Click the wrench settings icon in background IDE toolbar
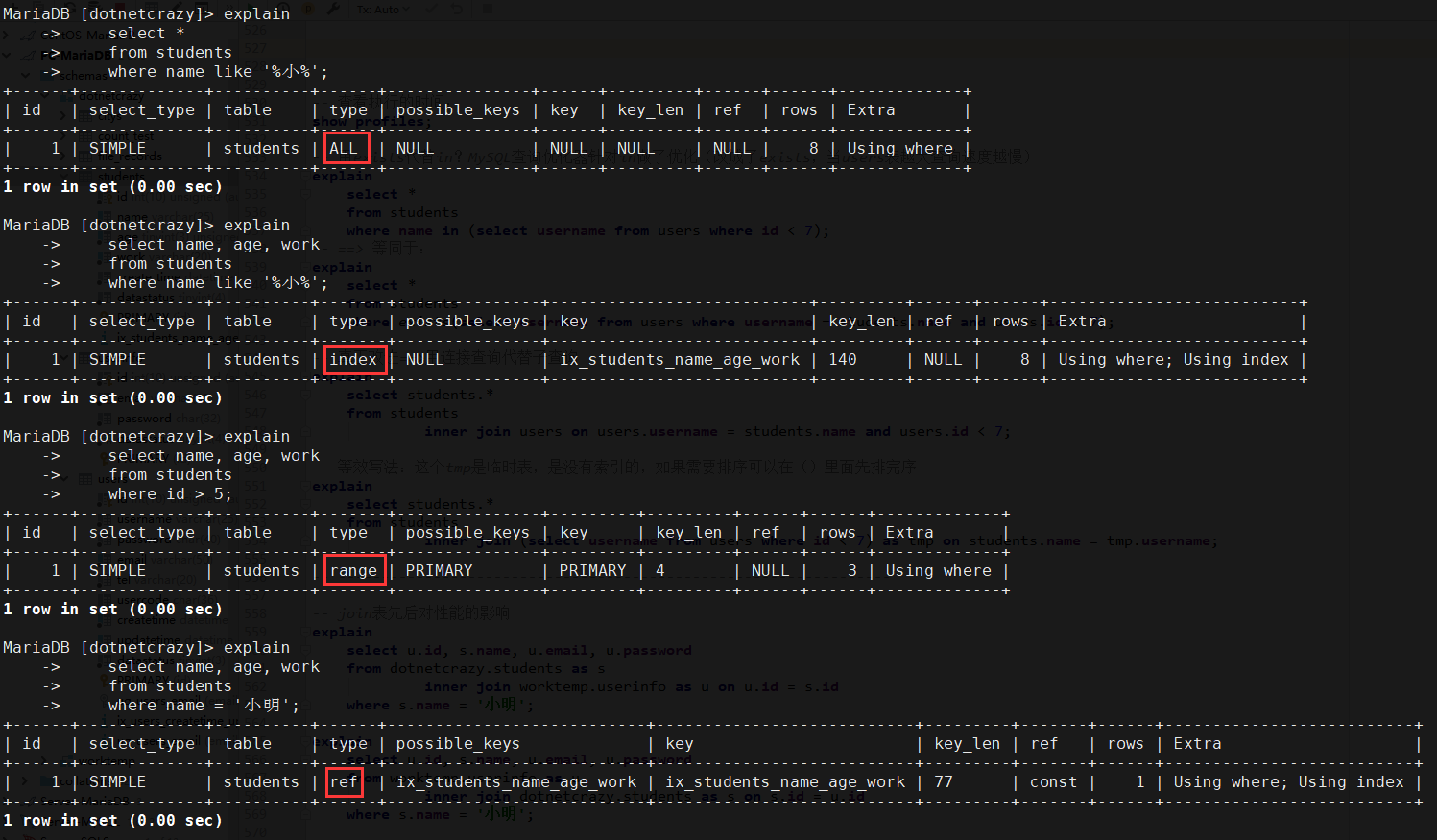This screenshot has height=840, width=1437. (333, 9)
